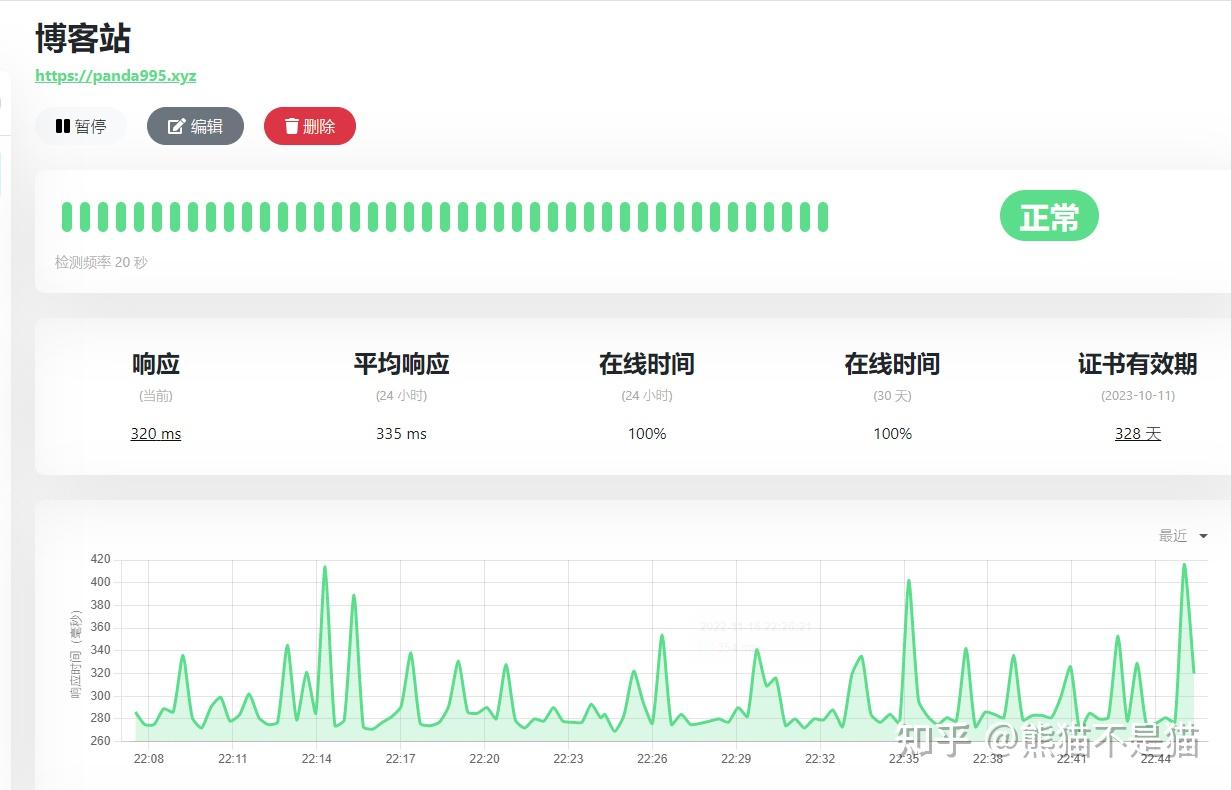Screen dimensions: 1231x790
Task: Expand the chevron next to 最近 above the chart
Action: coord(1201,536)
